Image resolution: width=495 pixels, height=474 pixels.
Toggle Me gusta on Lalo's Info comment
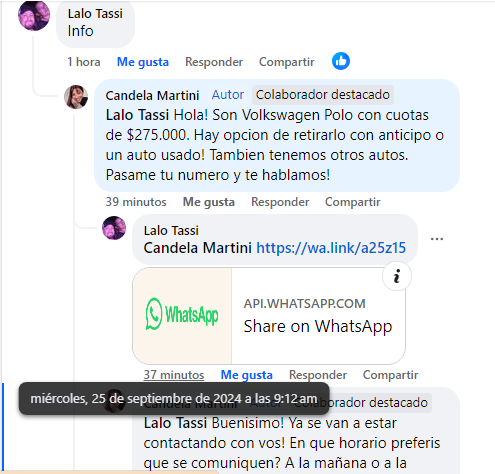tap(143, 62)
